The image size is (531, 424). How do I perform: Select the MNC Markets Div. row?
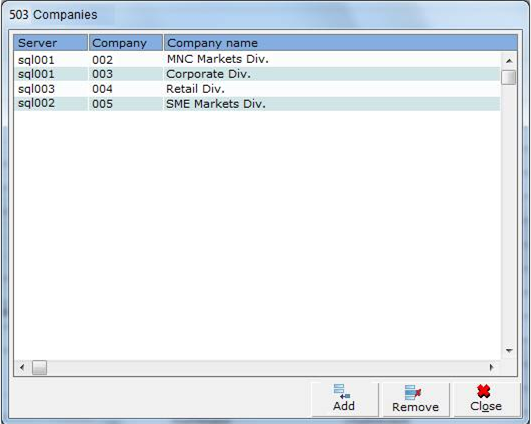point(257,60)
